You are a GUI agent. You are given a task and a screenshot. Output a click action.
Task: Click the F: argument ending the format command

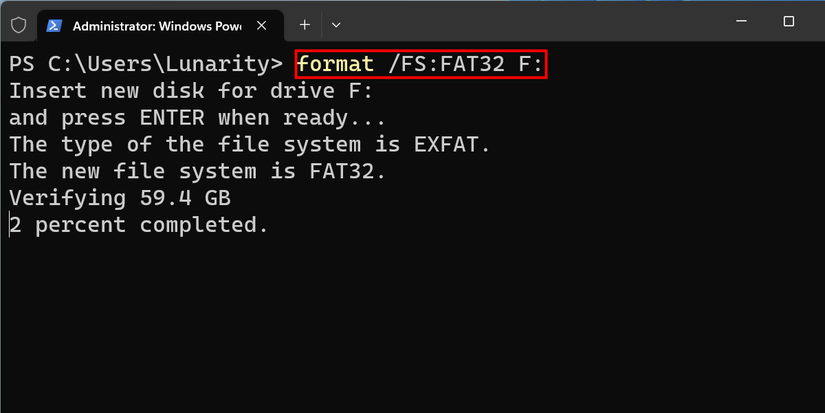coord(530,64)
